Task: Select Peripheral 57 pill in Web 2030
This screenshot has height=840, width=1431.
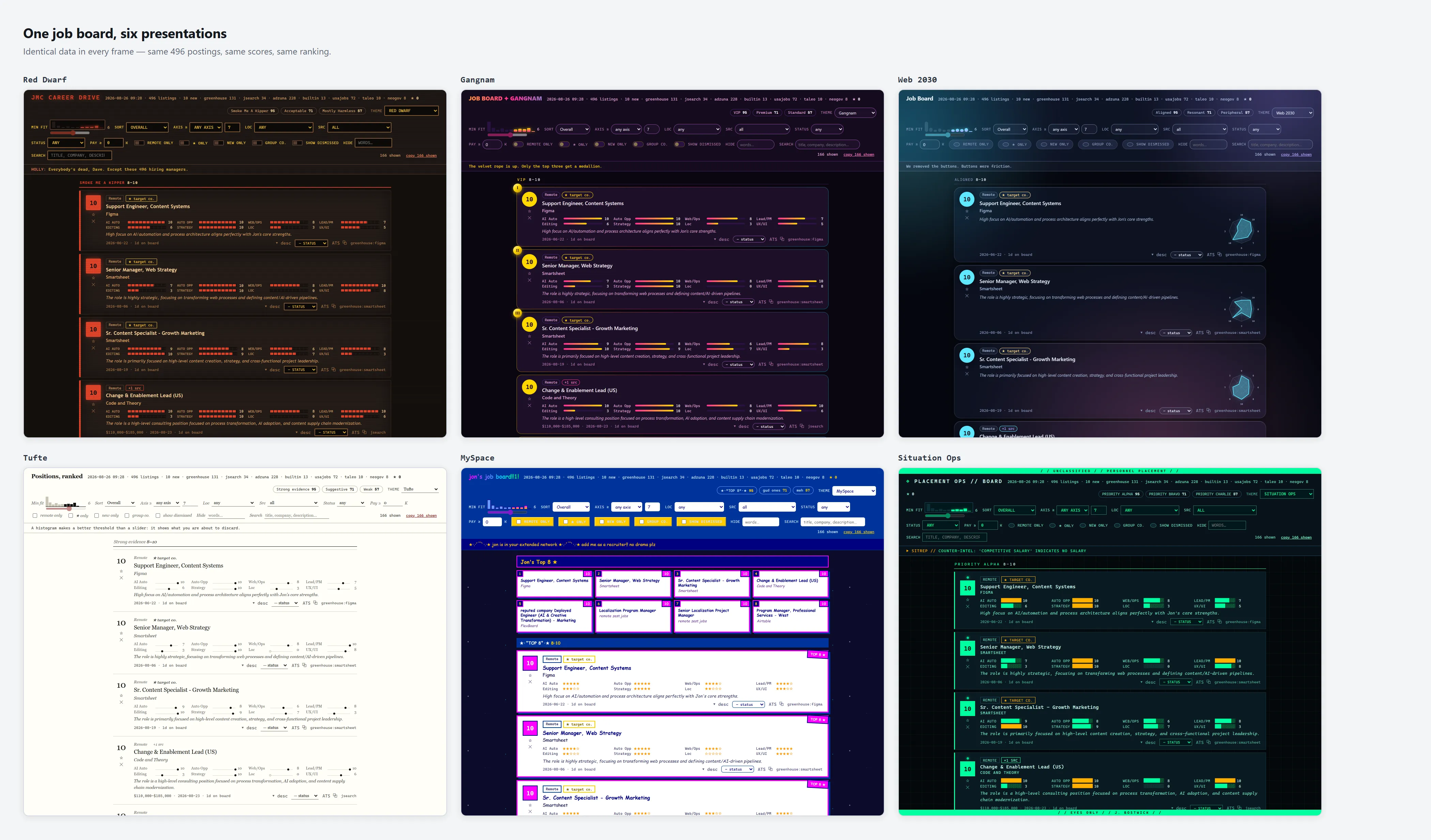Action: pyautogui.click(x=1235, y=112)
